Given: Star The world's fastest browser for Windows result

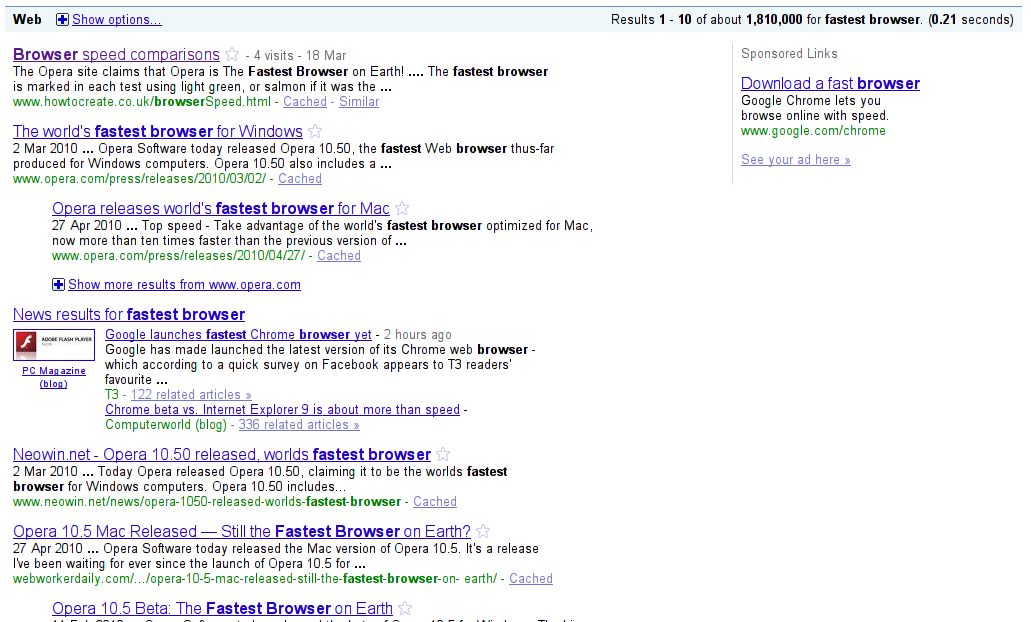Looking at the screenshot, I should pyautogui.click(x=316, y=131).
